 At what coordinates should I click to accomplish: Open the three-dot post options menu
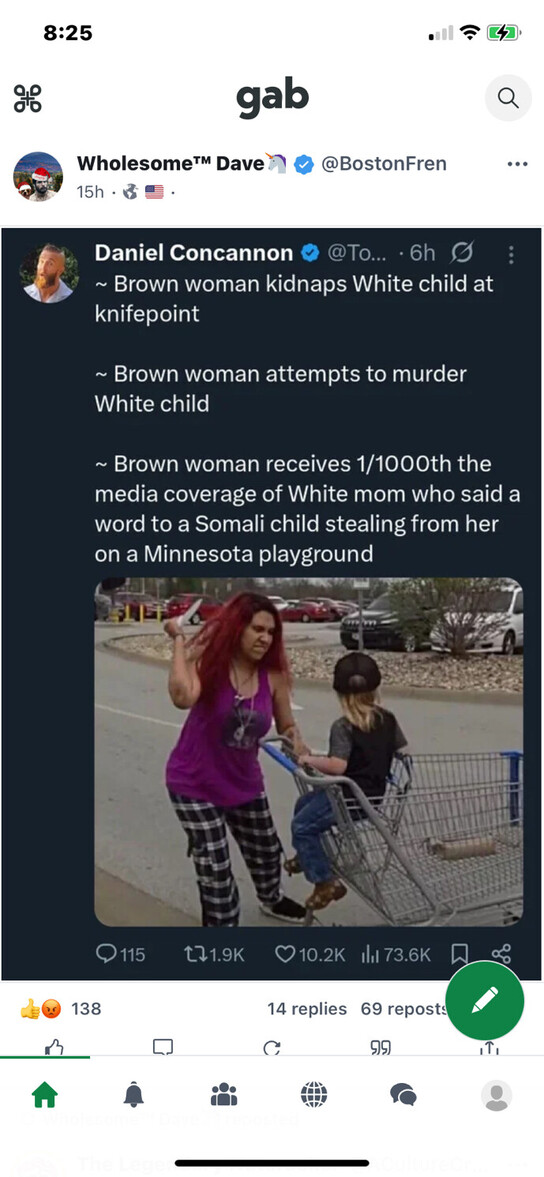point(517,164)
